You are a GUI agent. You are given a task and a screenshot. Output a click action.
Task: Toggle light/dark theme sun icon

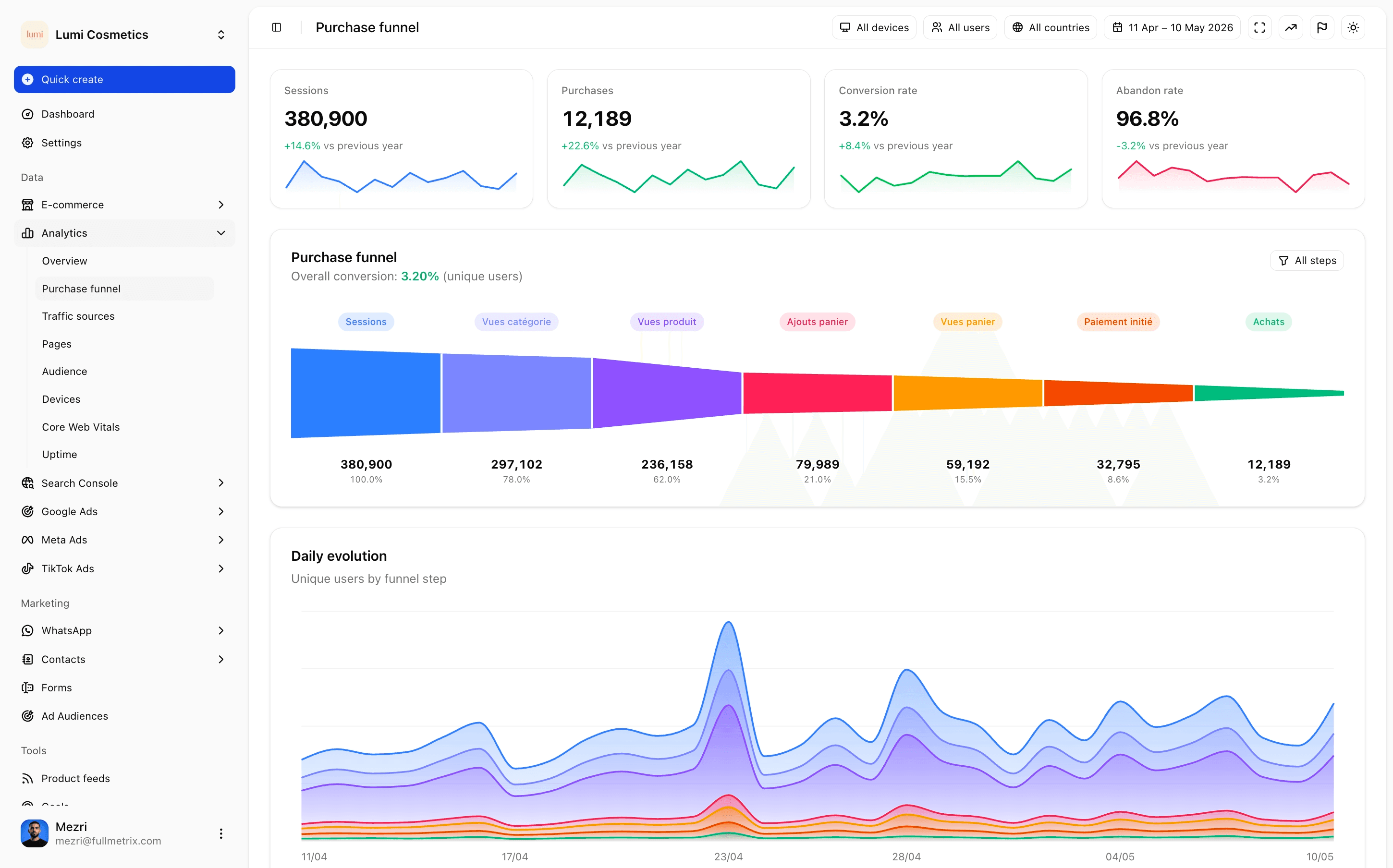1353,27
